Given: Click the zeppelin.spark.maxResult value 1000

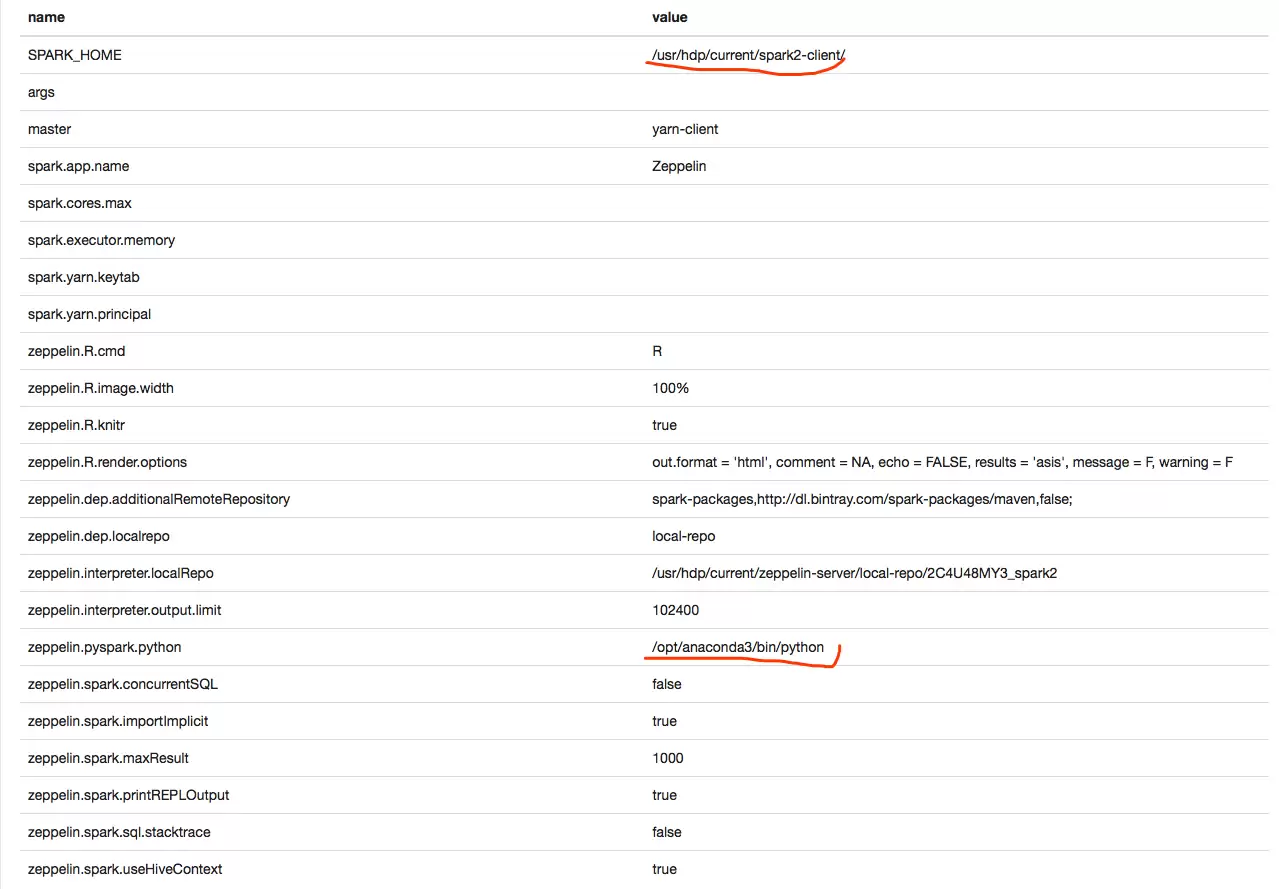Looking at the screenshot, I should [x=668, y=758].
